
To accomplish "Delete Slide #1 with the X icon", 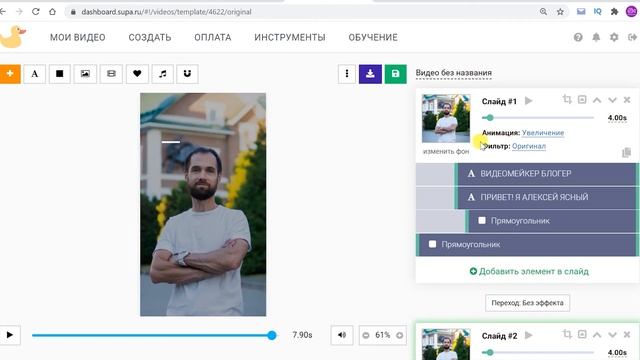I will 627,100.
